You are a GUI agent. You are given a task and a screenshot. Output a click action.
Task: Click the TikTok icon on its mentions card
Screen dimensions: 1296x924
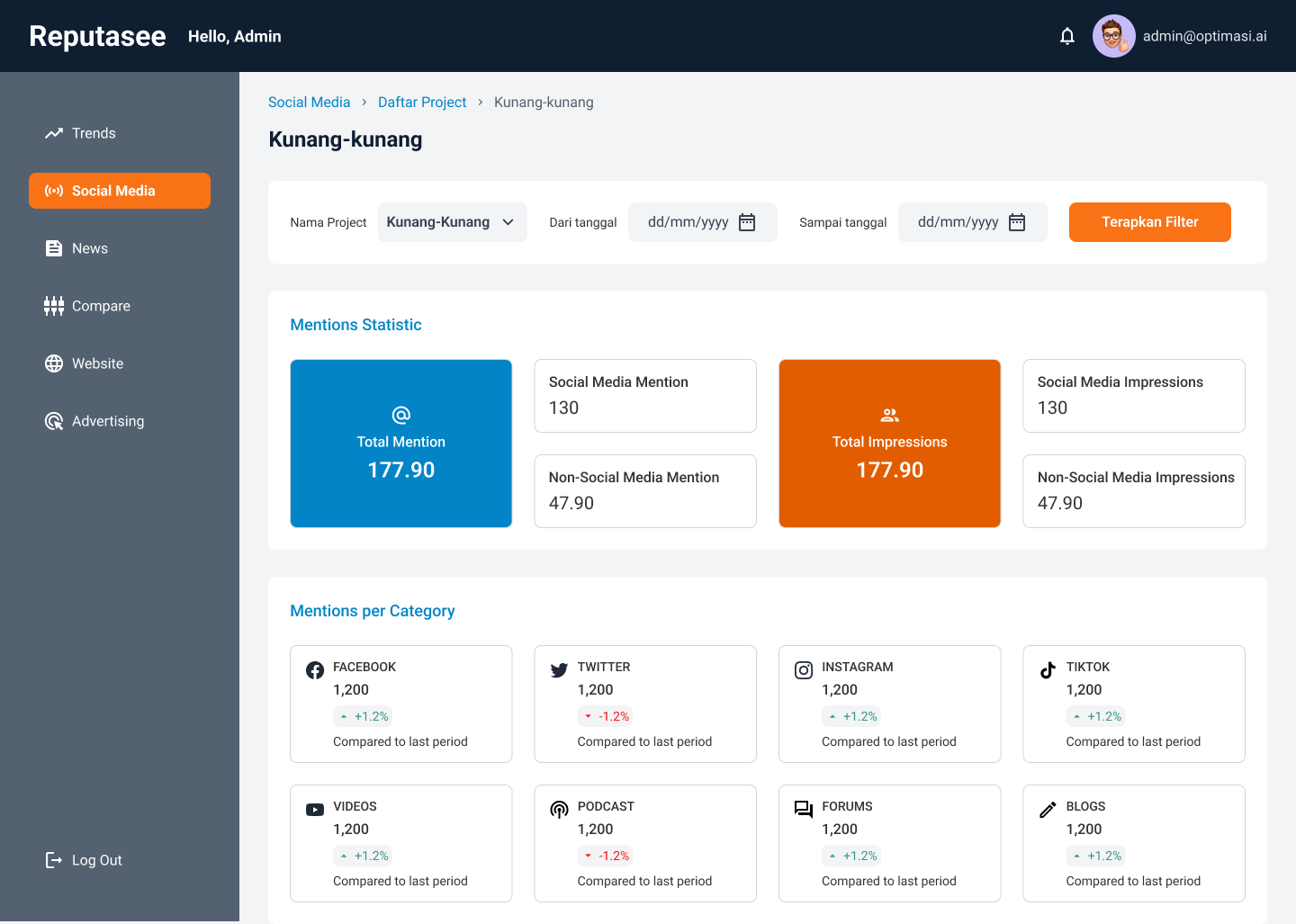pos(1048,669)
